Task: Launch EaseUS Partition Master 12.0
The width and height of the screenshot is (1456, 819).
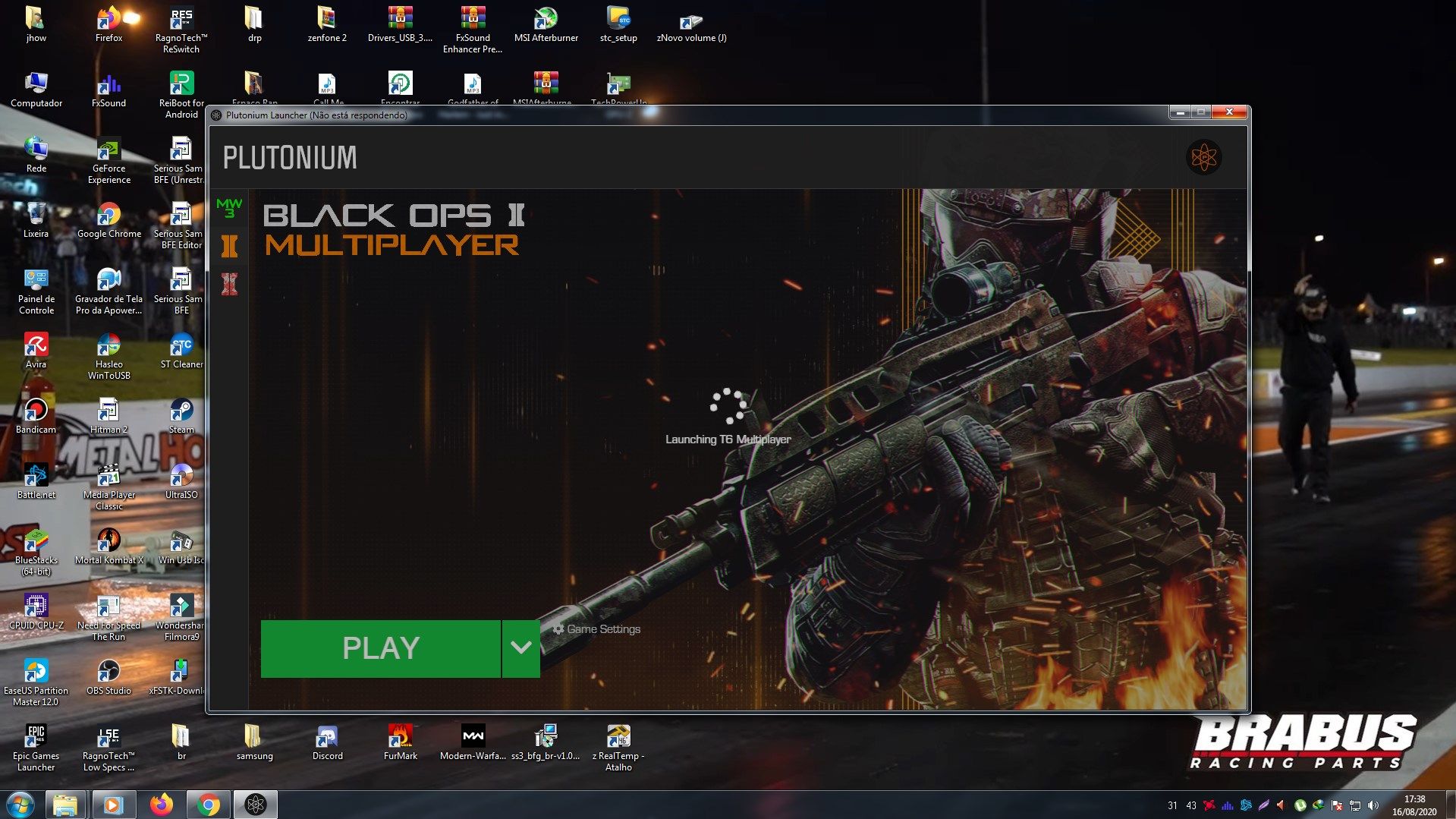Action: (x=36, y=683)
